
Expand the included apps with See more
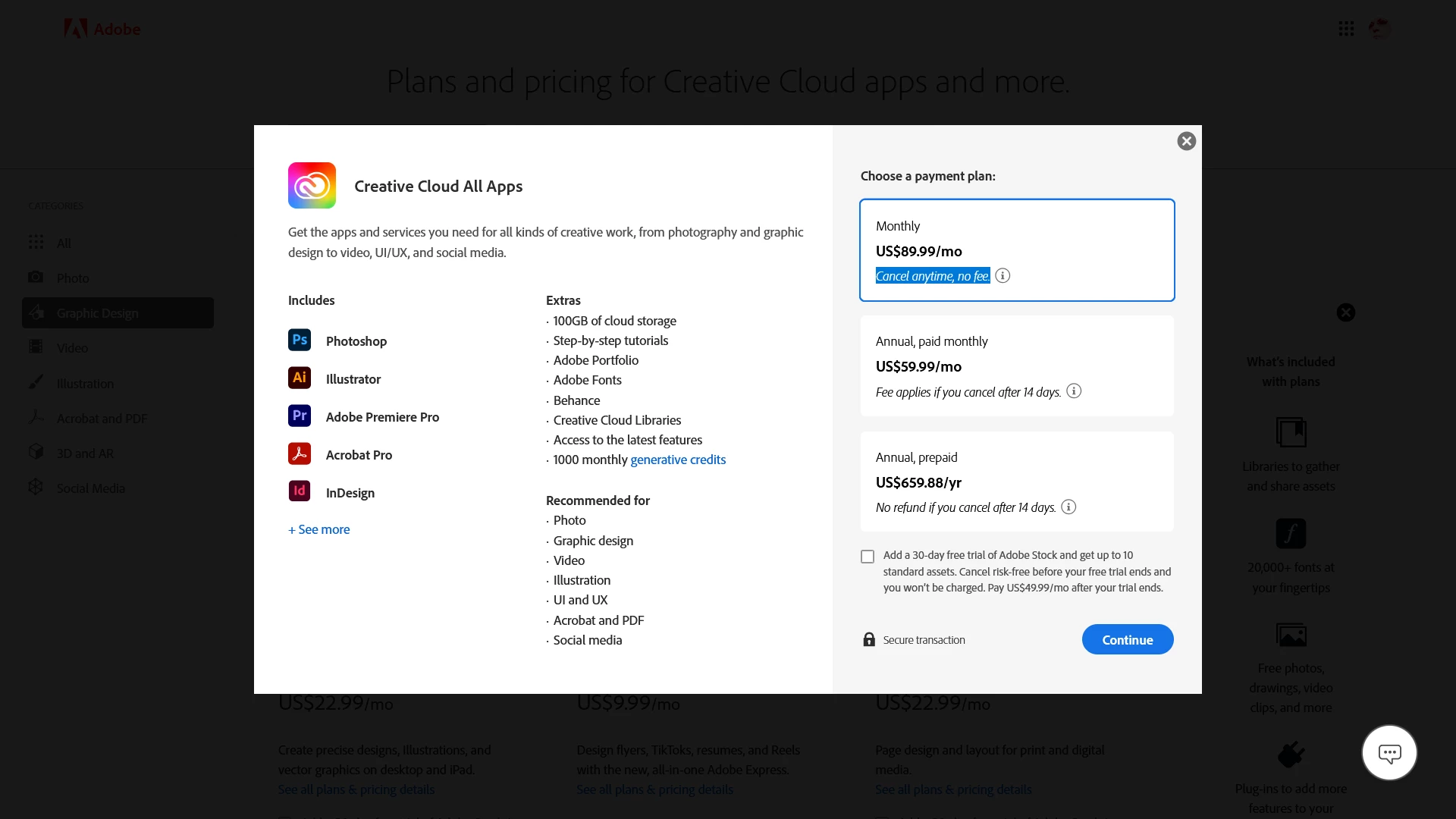[x=318, y=529]
